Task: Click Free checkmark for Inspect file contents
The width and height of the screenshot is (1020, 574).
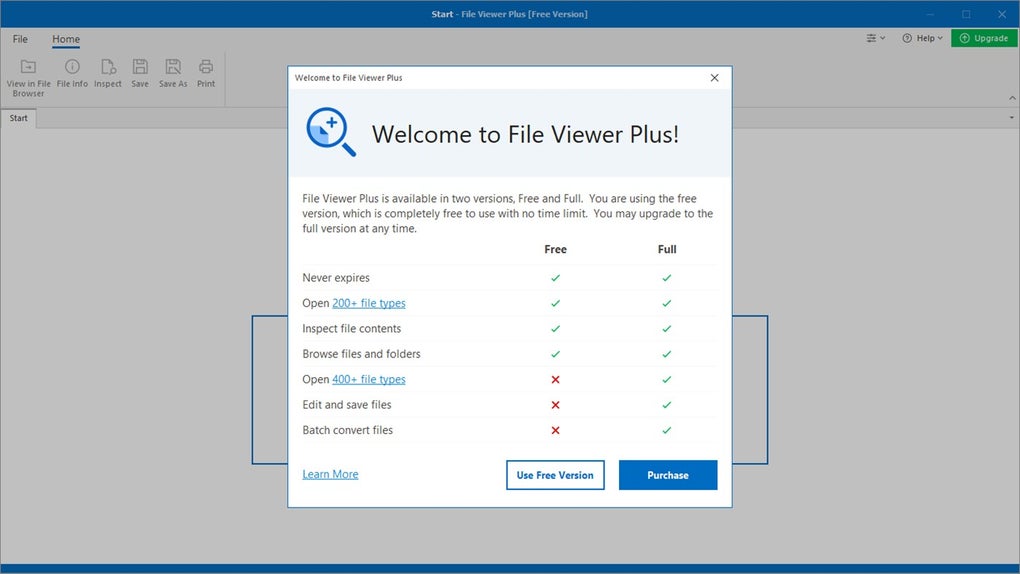Action: coord(556,329)
